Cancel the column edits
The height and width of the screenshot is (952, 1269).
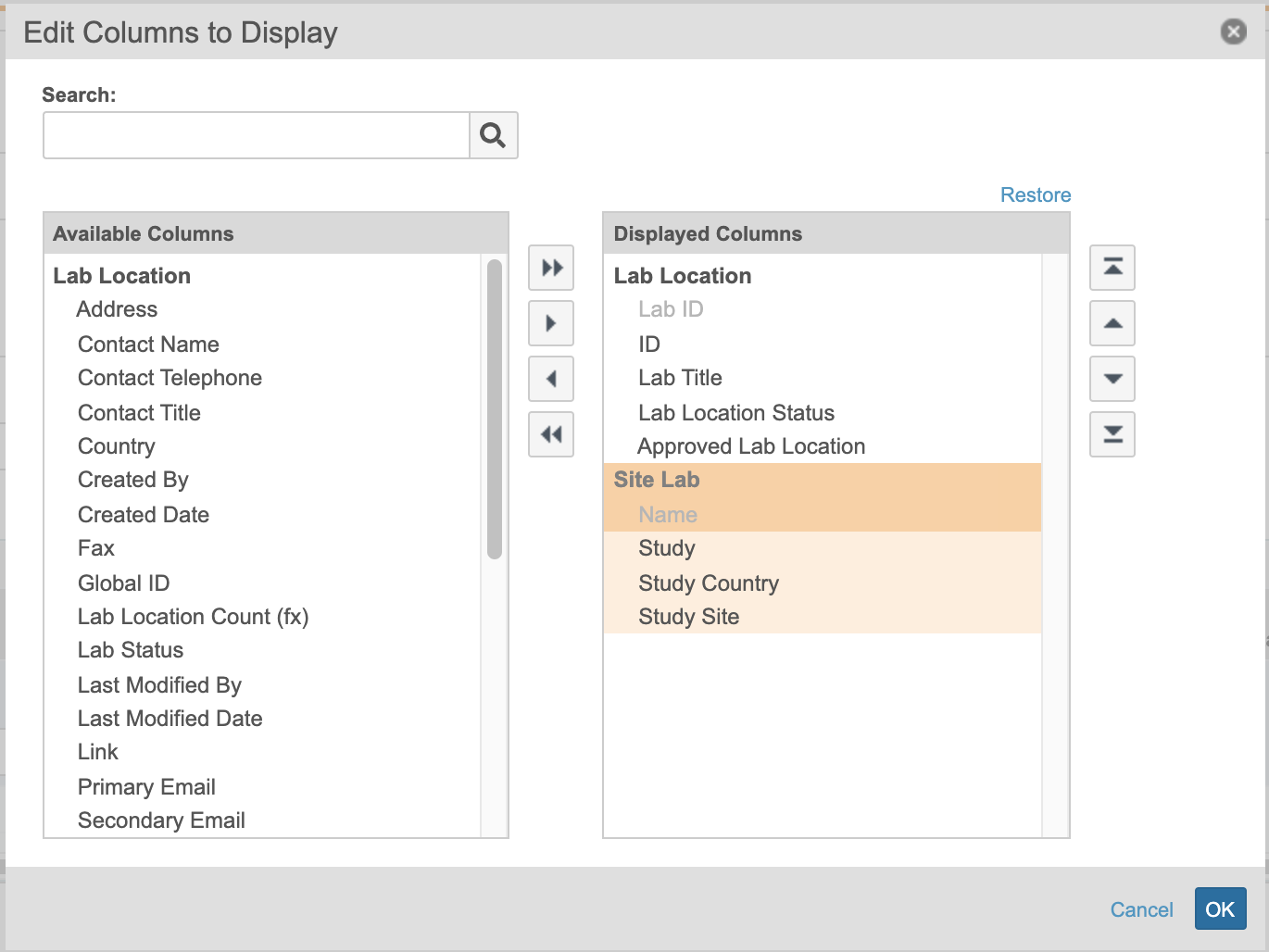click(x=1141, y=909)
